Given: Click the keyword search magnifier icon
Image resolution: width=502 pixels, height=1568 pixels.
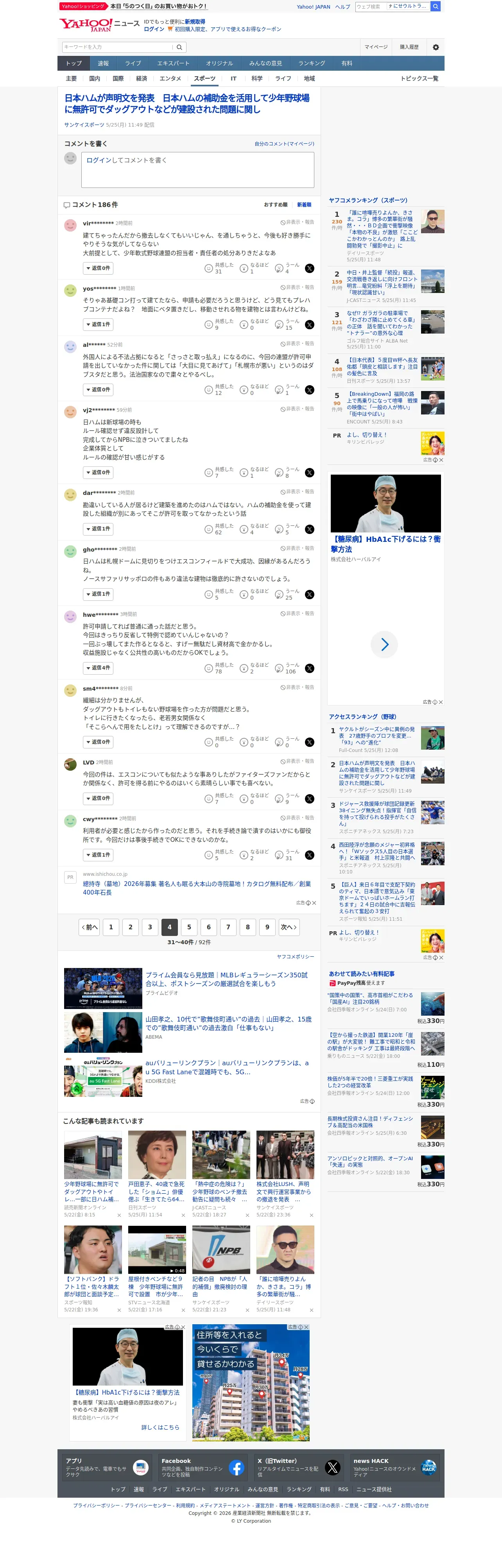Looking at the screenshot, I should tap(180, 47).
